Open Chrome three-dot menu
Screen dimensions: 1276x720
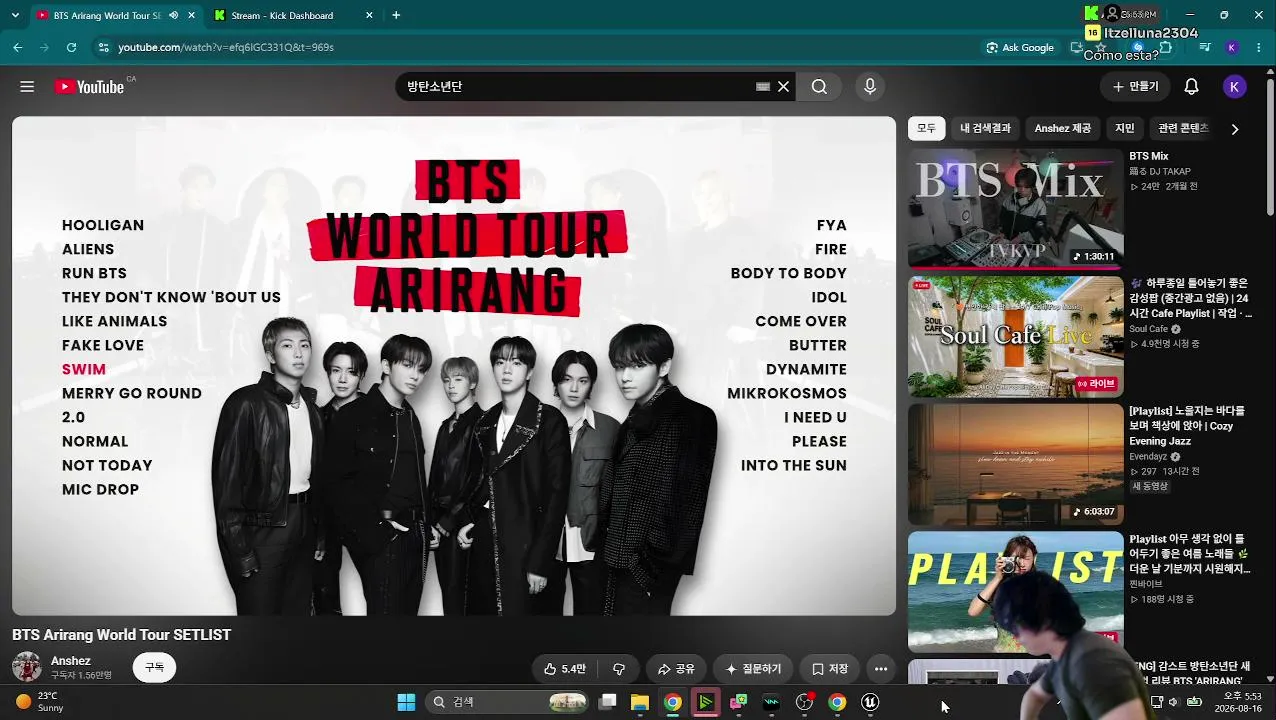1259,47
